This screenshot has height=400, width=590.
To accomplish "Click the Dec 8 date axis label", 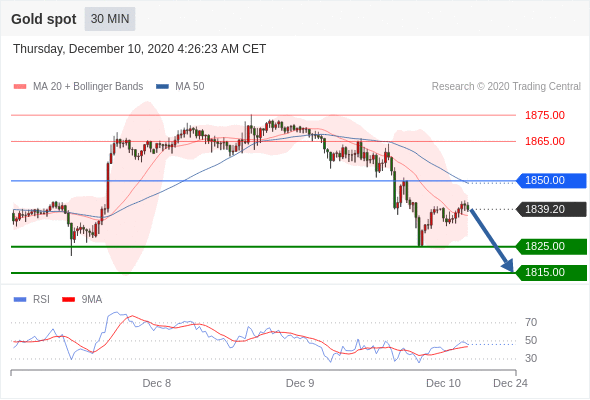I will point(157,383).
